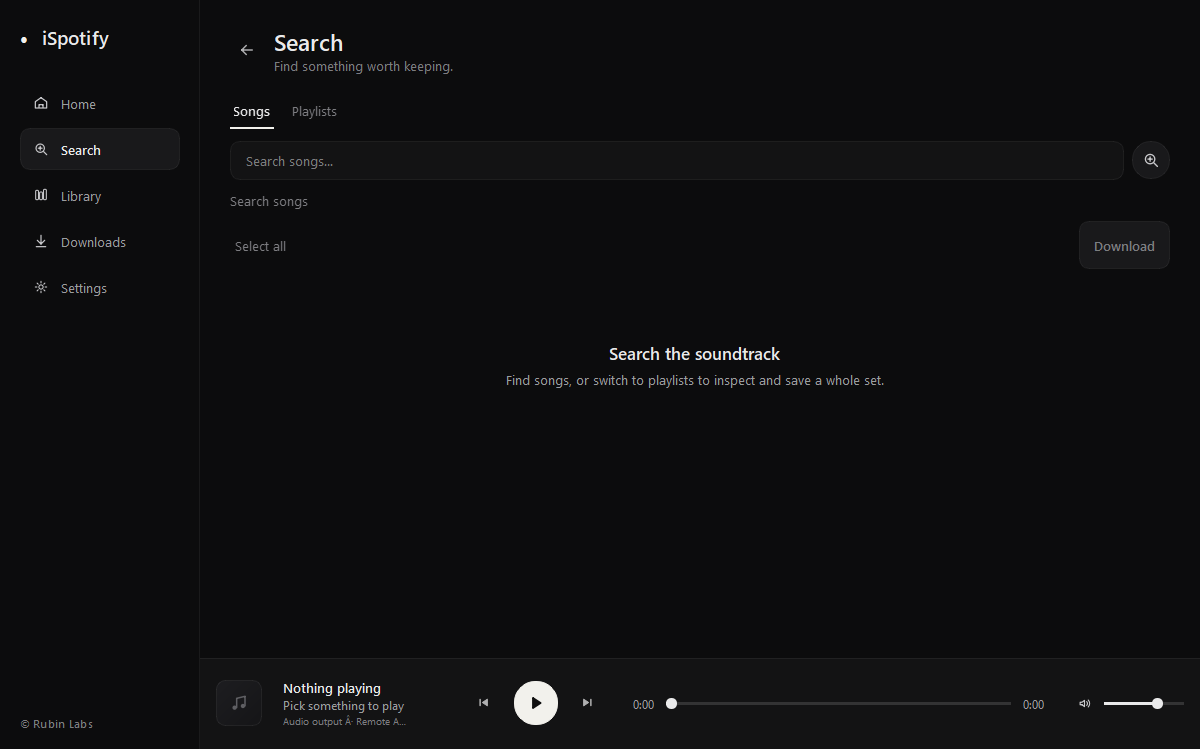The height and width of the screenshot is (749, 1200).
Task: Adjust the volume slider
Action: click(x=1143, y=704)
